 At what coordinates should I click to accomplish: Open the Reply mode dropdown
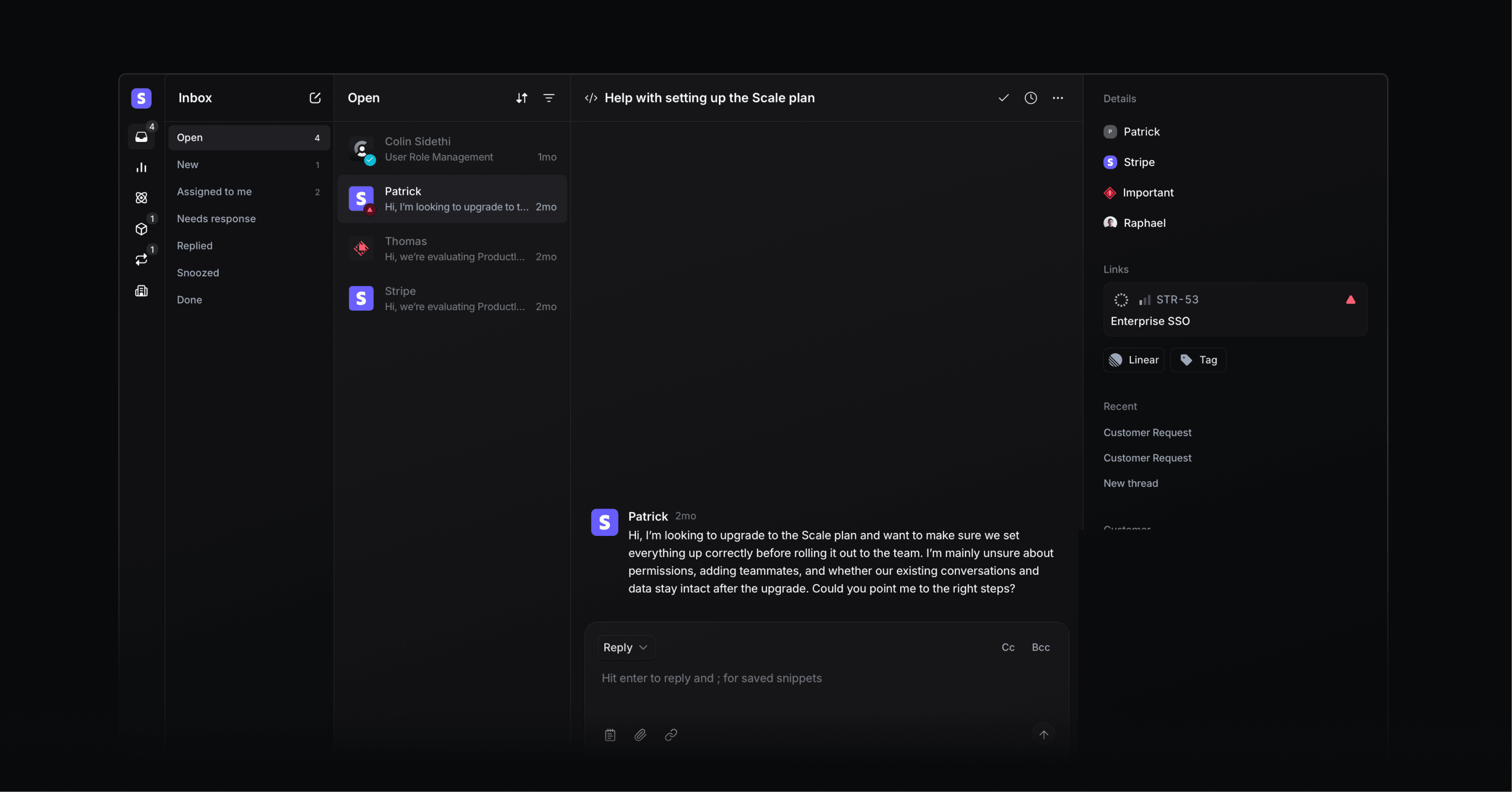point(625,647)
